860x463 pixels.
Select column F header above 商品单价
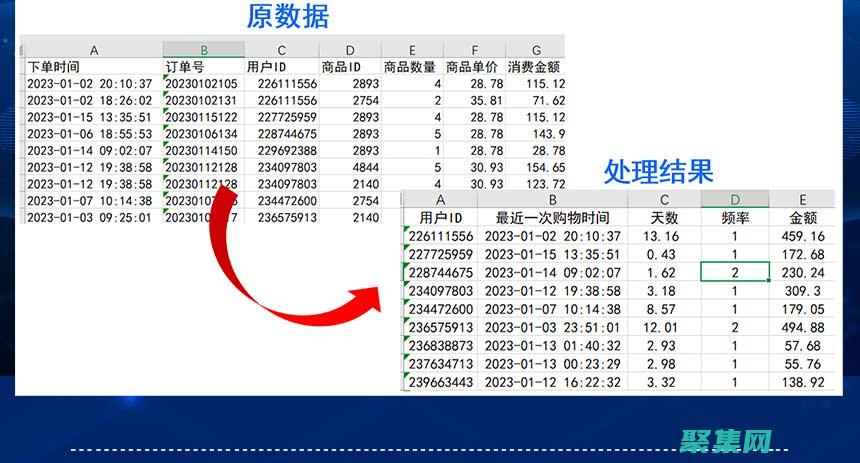point(474,50)
